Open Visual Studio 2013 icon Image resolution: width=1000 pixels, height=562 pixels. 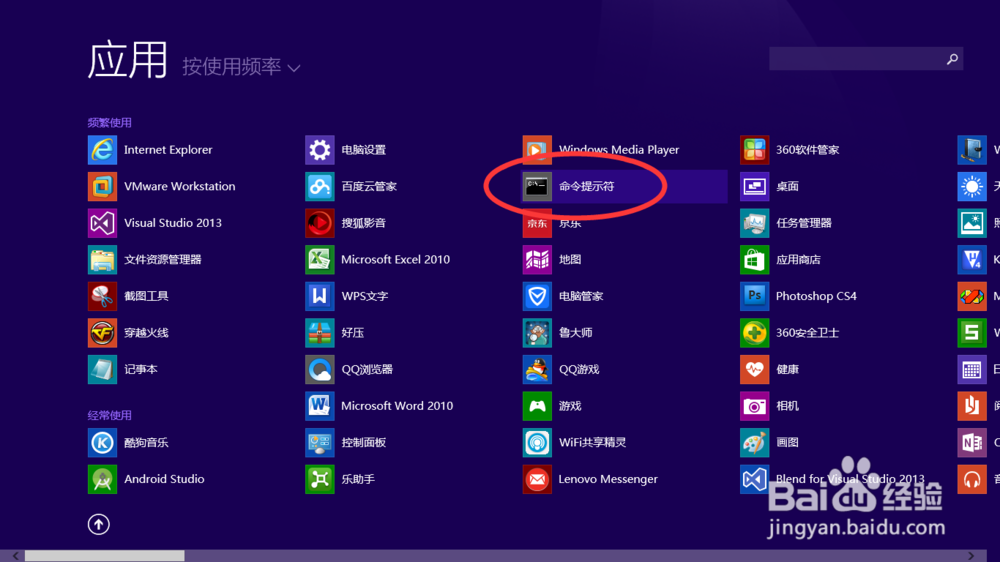pos(102,223)
